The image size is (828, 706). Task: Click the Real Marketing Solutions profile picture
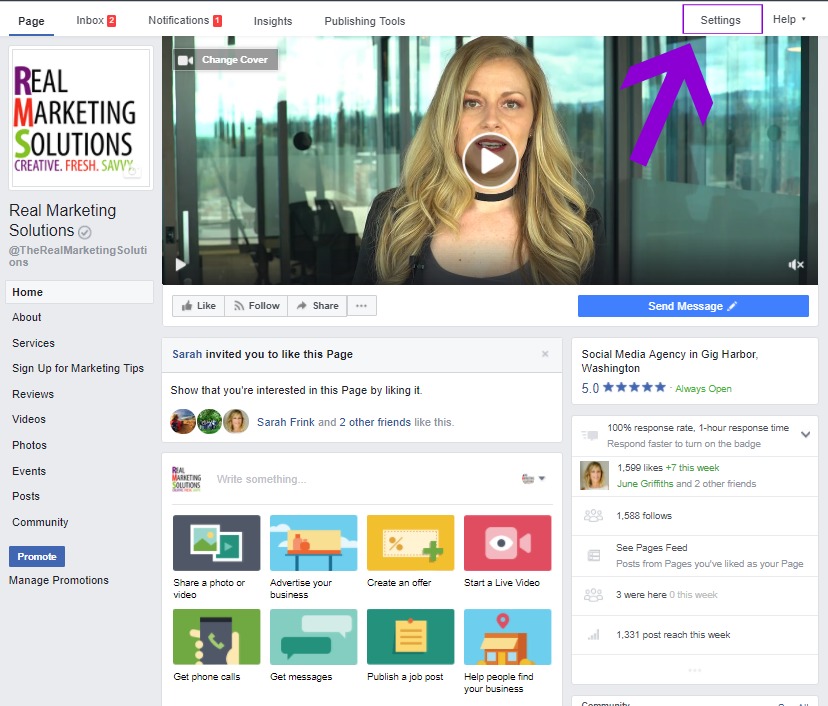81,118
